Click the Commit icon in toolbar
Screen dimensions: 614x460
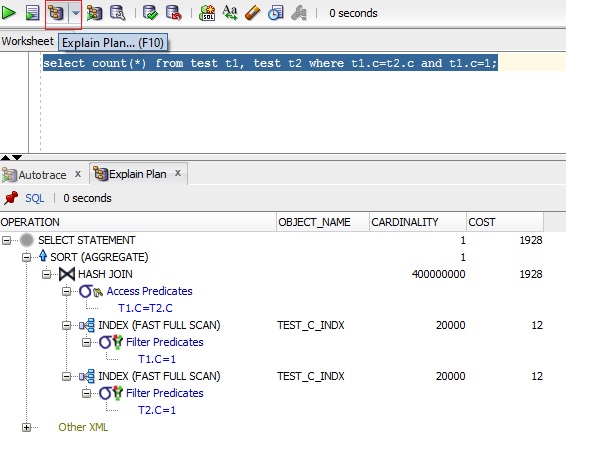pos(150,14)
